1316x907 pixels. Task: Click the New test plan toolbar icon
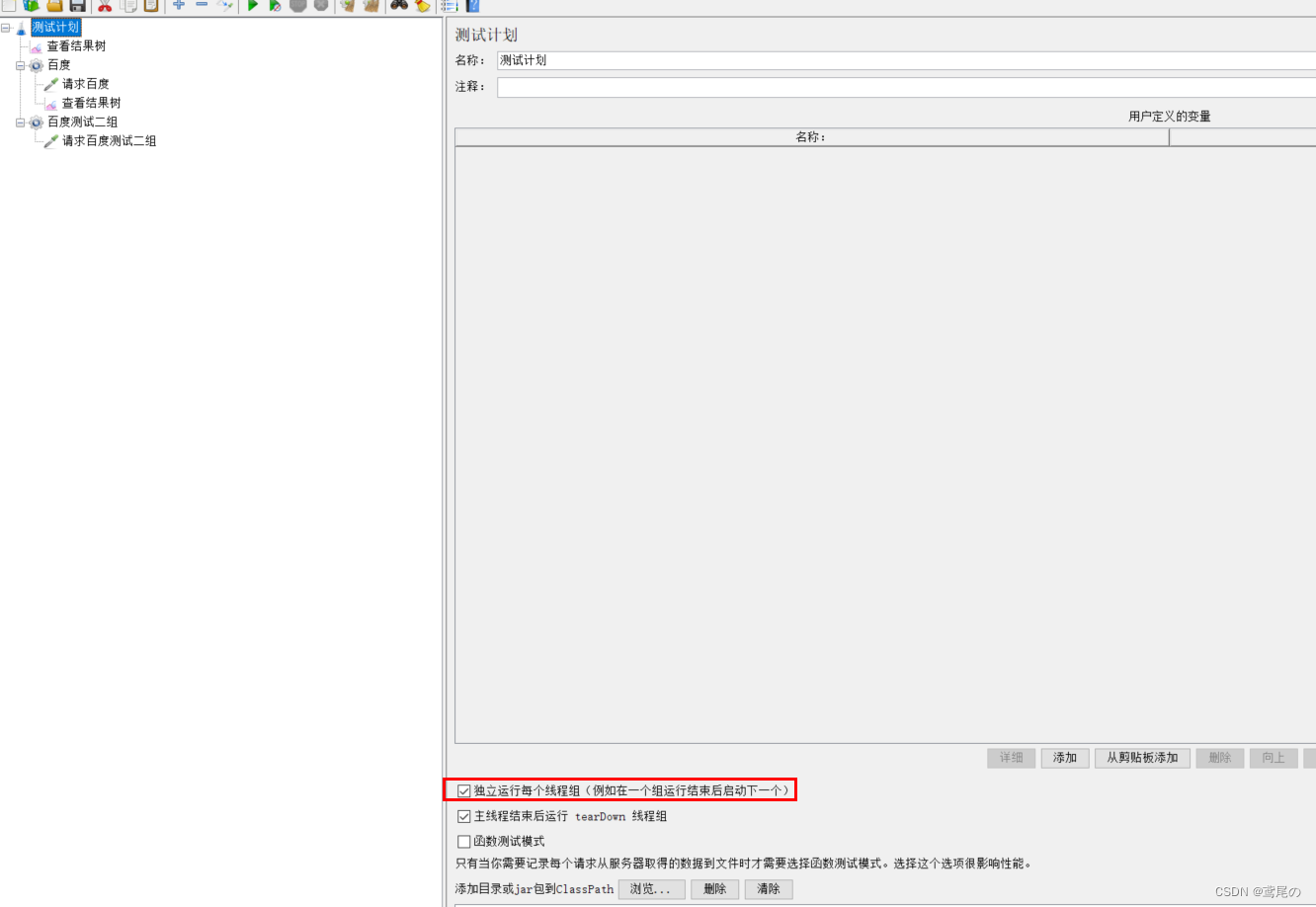[x=8, y=5]
